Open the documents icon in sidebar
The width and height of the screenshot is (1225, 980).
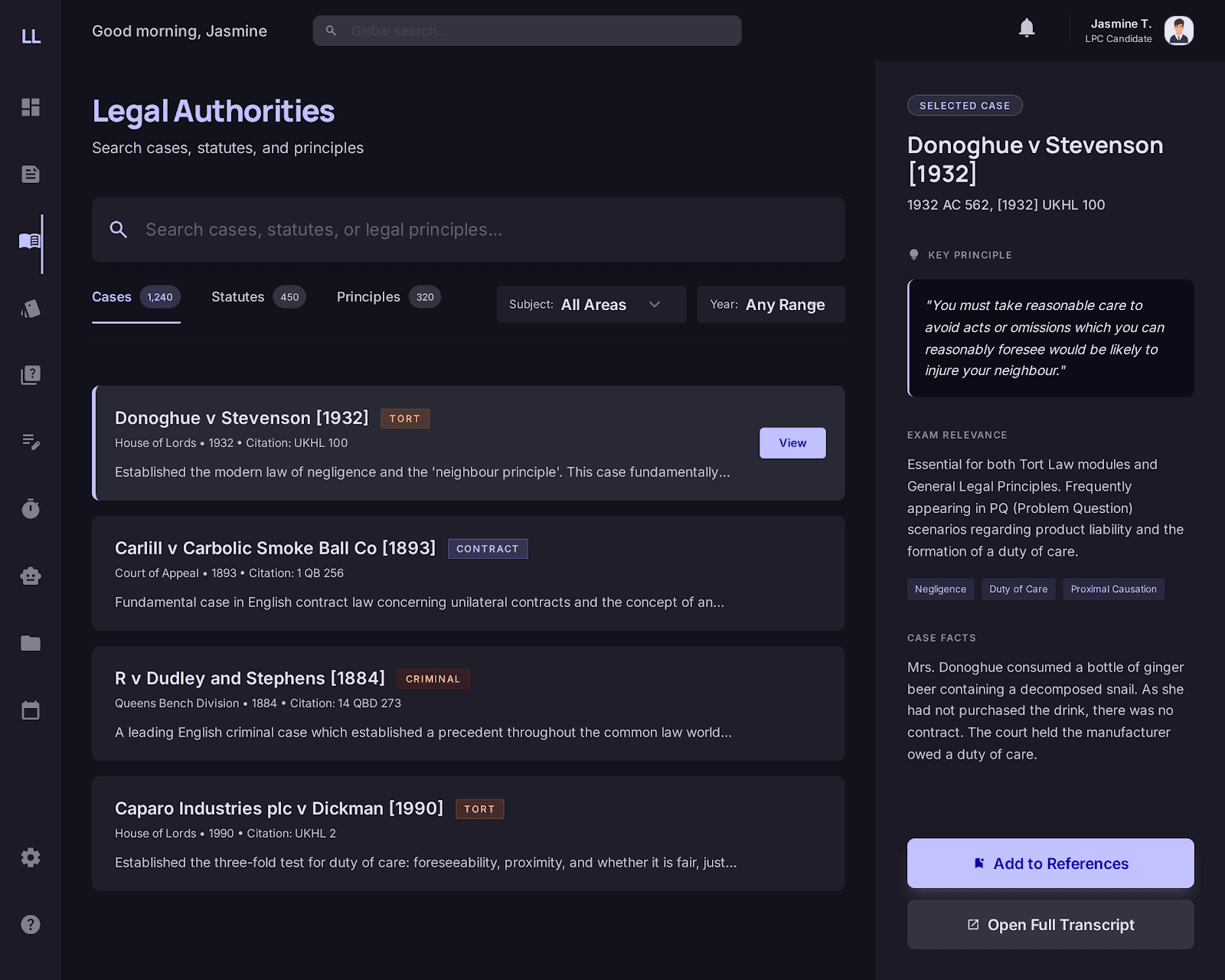tap(31, 175)
